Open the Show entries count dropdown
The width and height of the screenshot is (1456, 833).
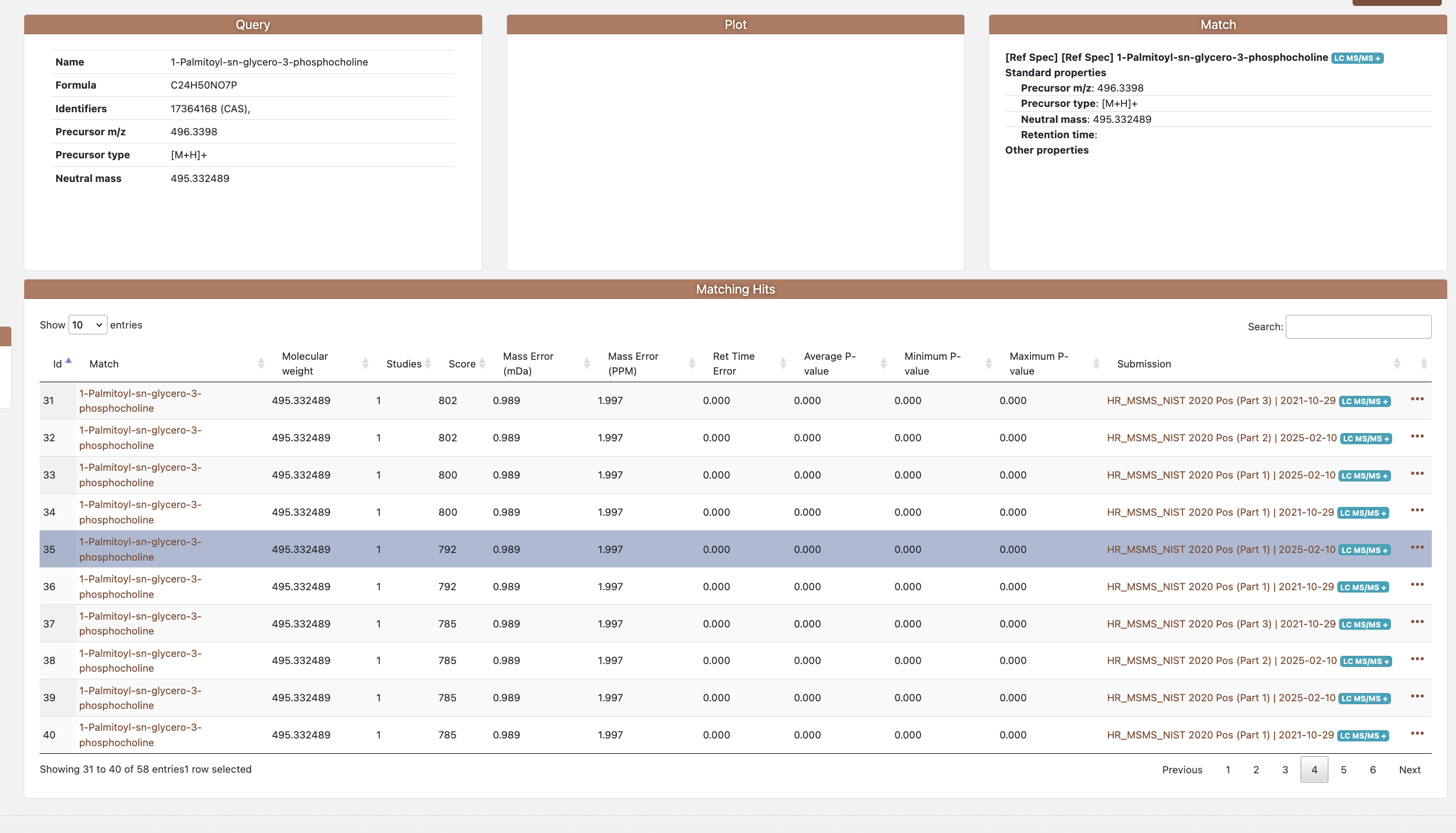[x=87, y=325]
